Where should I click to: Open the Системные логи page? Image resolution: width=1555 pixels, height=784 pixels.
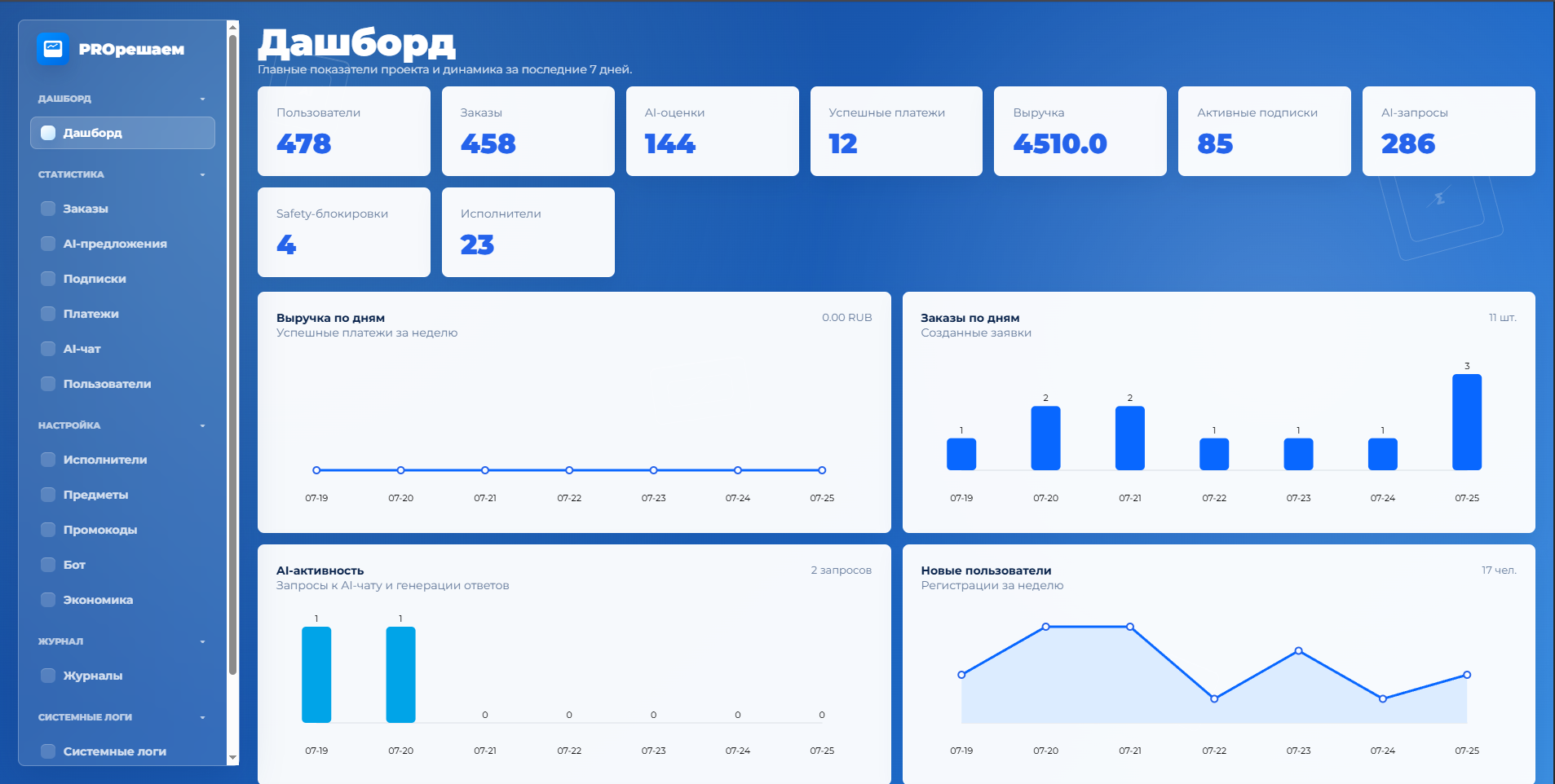pos(122,751)
